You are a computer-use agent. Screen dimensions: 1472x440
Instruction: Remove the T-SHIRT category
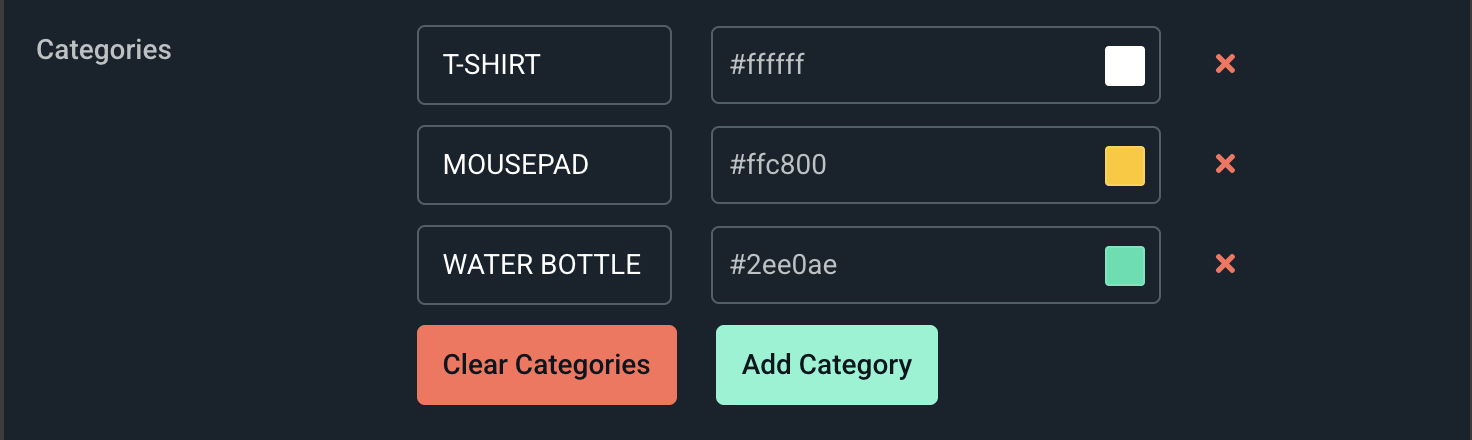[1225, 65]
